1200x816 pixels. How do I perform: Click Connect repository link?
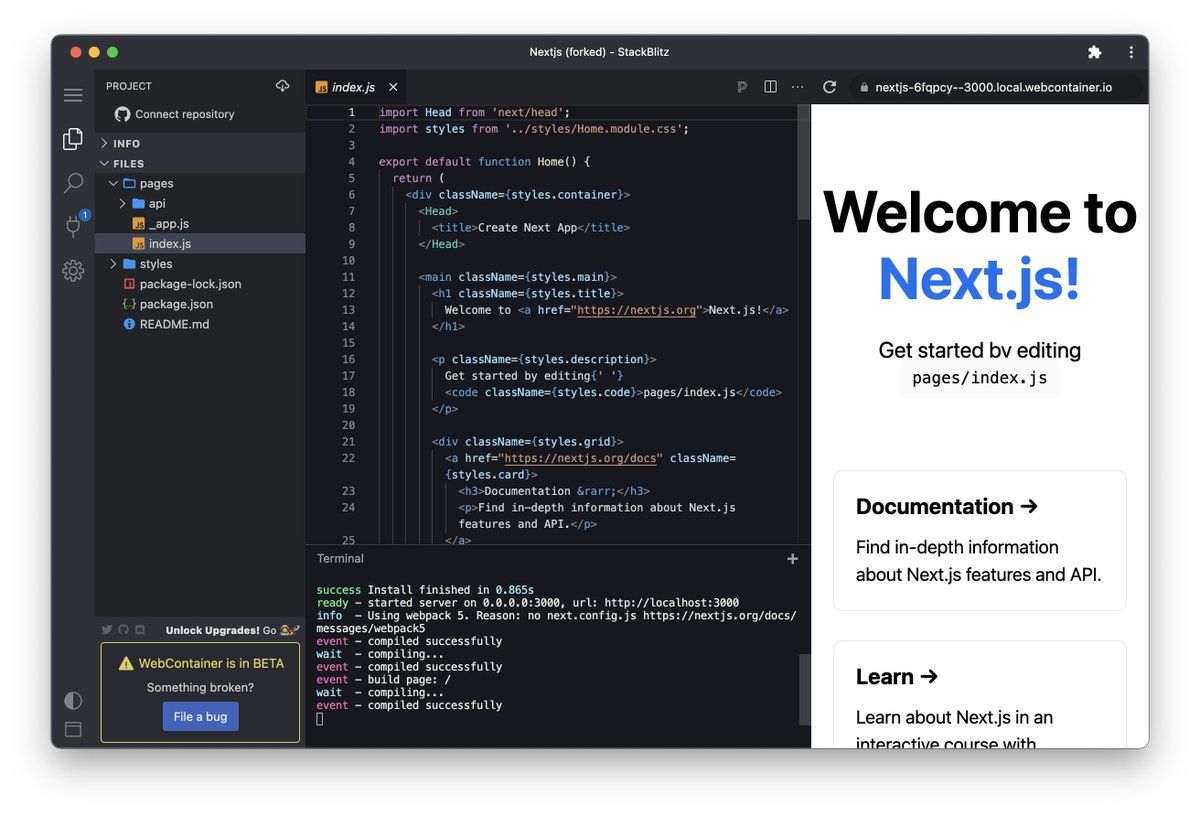pos(185,114)
